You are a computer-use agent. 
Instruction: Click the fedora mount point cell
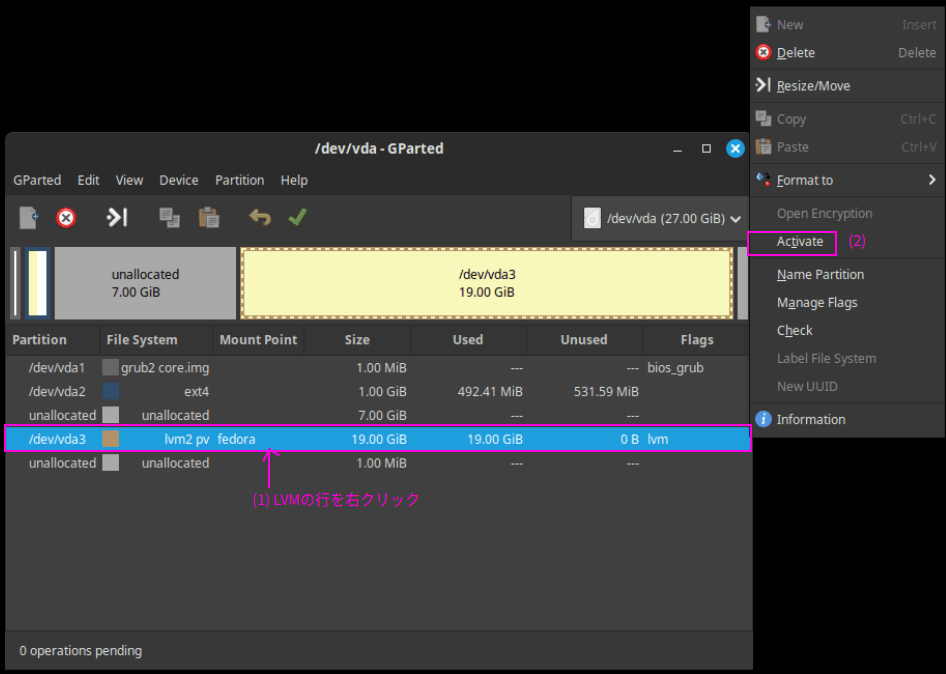[236, 439]
